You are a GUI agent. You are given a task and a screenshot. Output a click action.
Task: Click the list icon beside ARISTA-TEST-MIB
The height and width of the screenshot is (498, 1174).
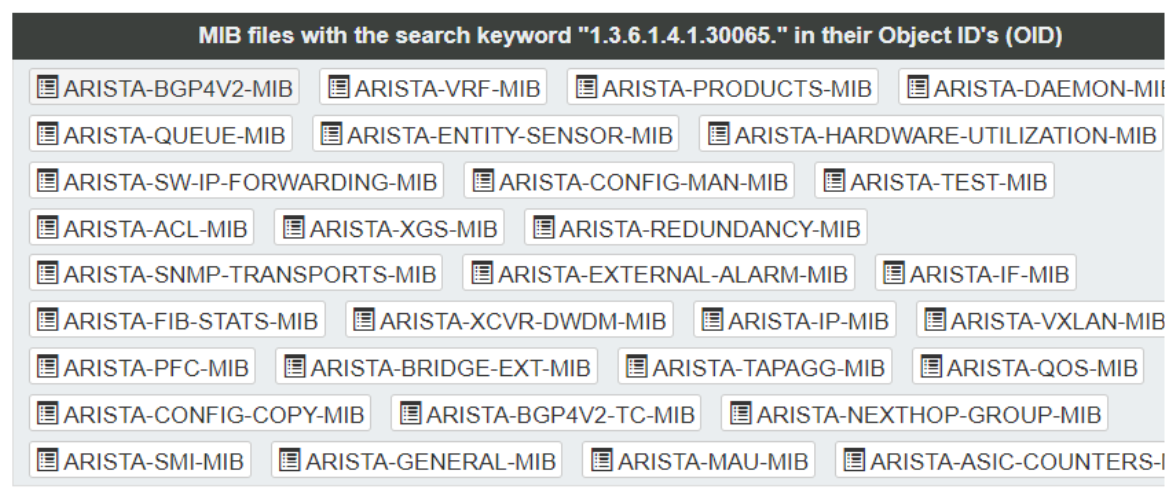(833, 180)
